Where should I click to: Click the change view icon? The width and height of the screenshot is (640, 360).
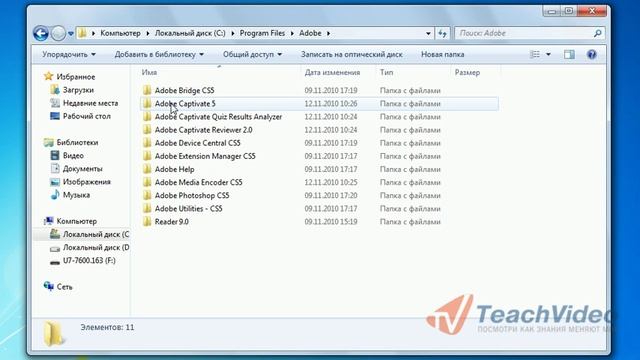535,54
